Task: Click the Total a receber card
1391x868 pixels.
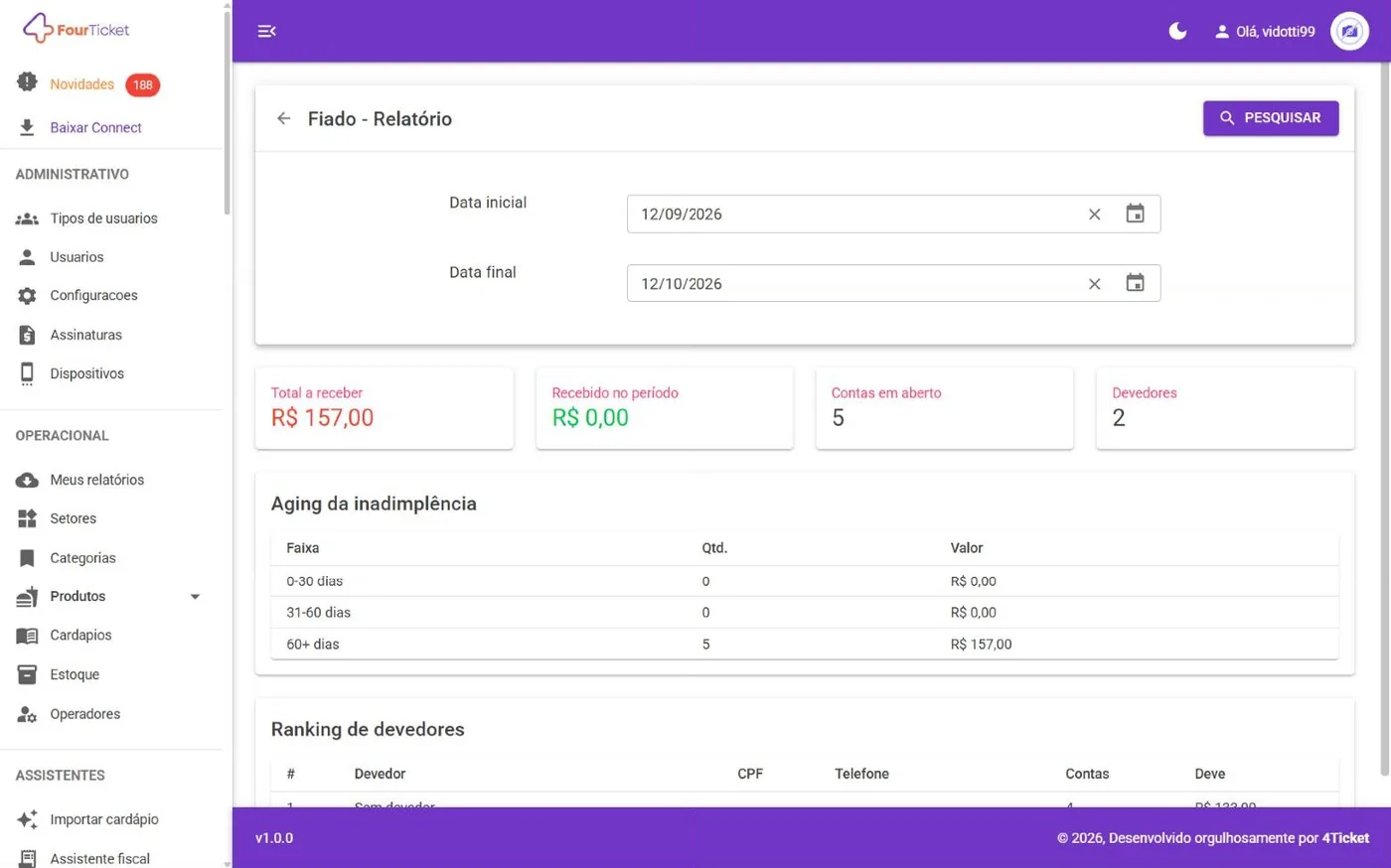Action: point(385,408)
